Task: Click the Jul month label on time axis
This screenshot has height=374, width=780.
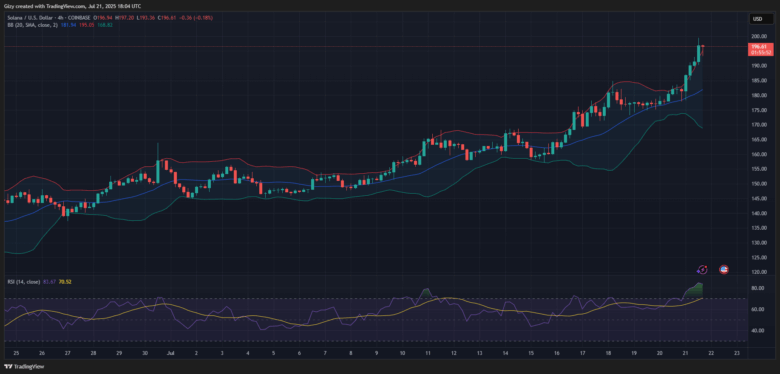Action: coord(171,353)
